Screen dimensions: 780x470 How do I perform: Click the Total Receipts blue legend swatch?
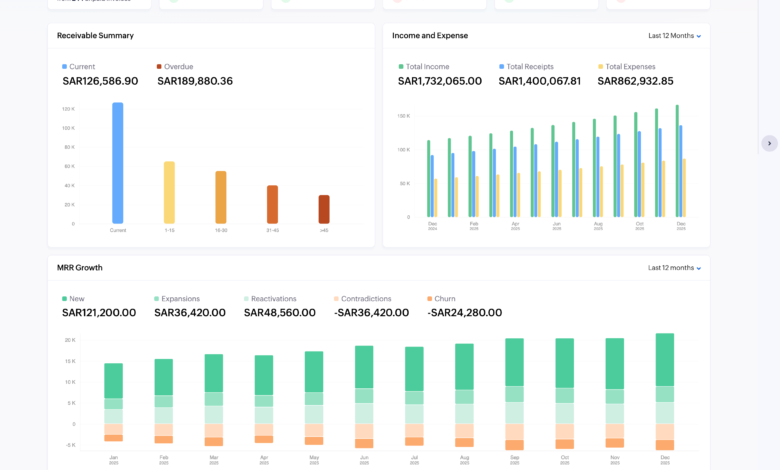pos(502,67)
